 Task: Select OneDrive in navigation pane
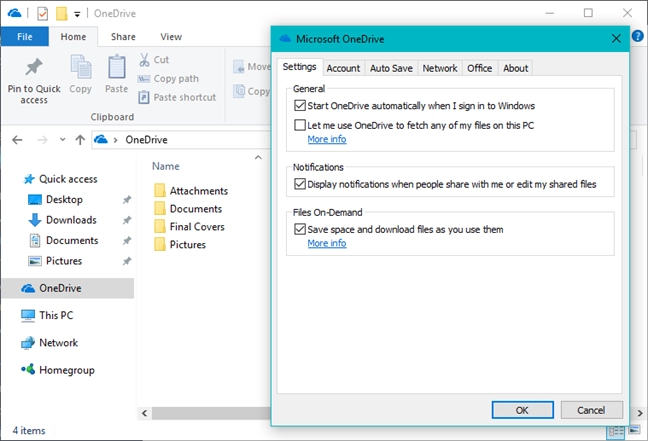coord(68,288)
